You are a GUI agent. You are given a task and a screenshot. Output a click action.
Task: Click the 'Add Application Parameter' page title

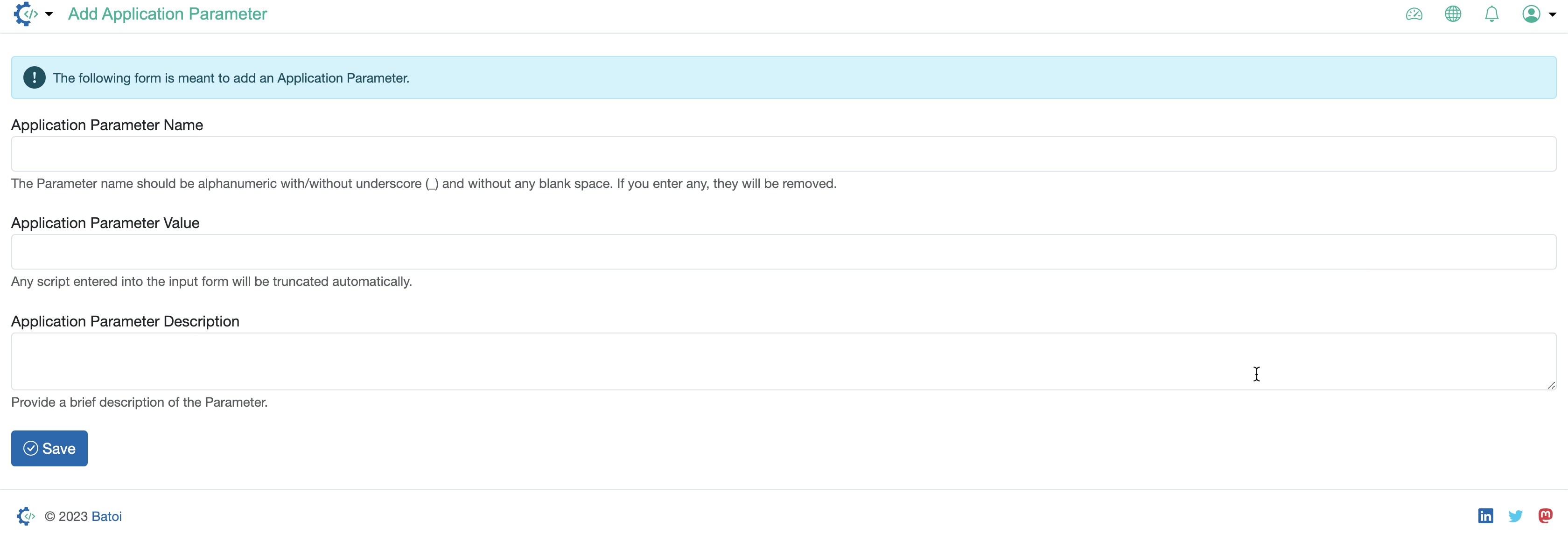coord(168,14)
